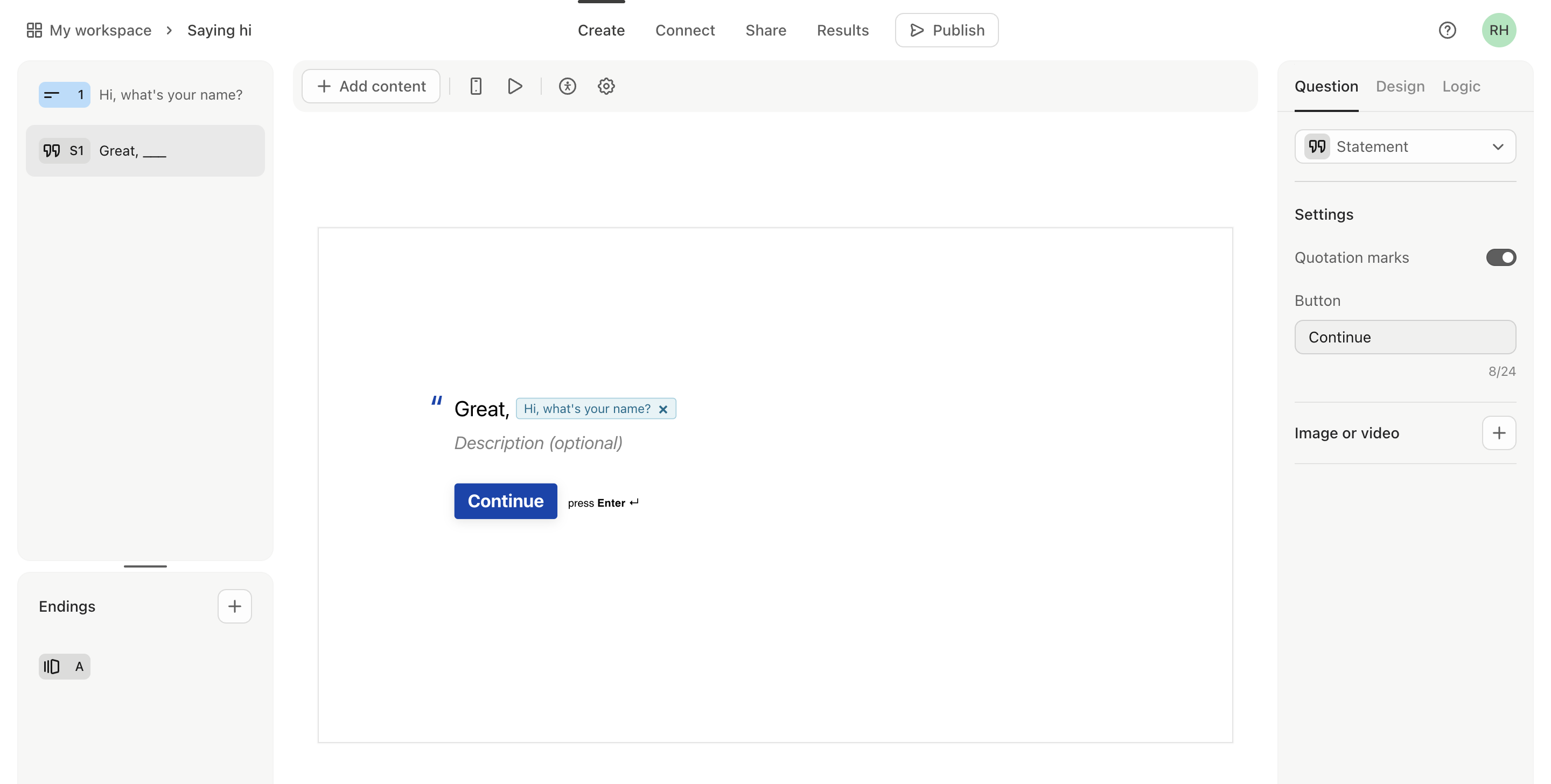The width and height of the screenshot is (1551, 784).
Task: Click the endings chart/analytics icon on A
Action: 52,666
